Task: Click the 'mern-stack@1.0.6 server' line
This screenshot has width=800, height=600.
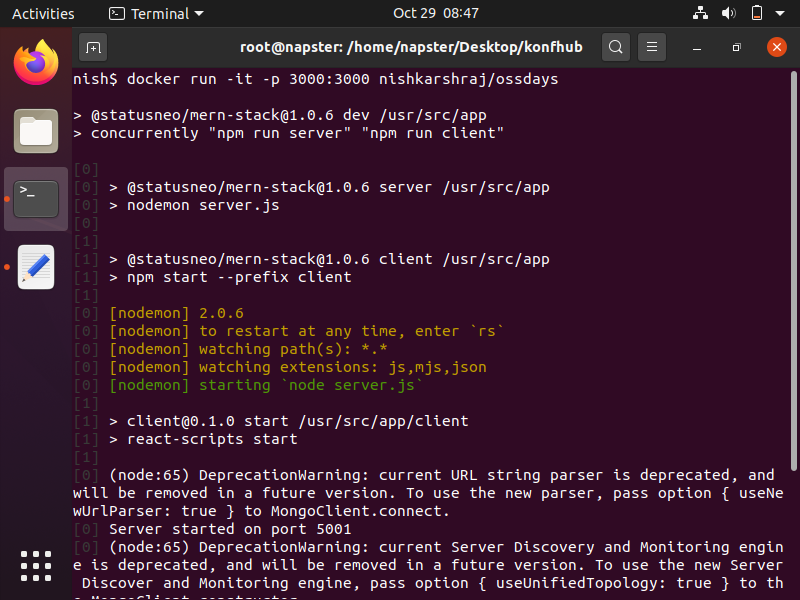Action: (x=330, y=187)
